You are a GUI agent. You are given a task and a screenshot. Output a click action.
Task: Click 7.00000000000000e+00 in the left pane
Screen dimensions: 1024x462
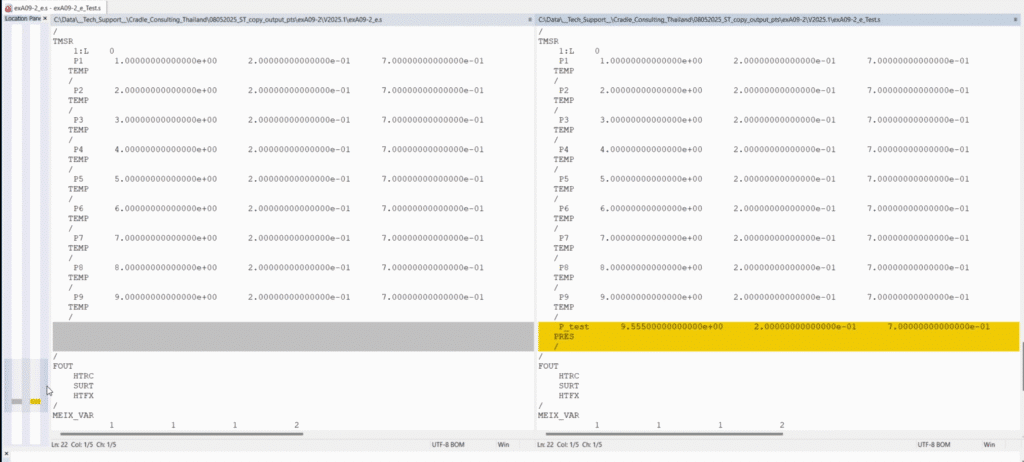[166, 238]
